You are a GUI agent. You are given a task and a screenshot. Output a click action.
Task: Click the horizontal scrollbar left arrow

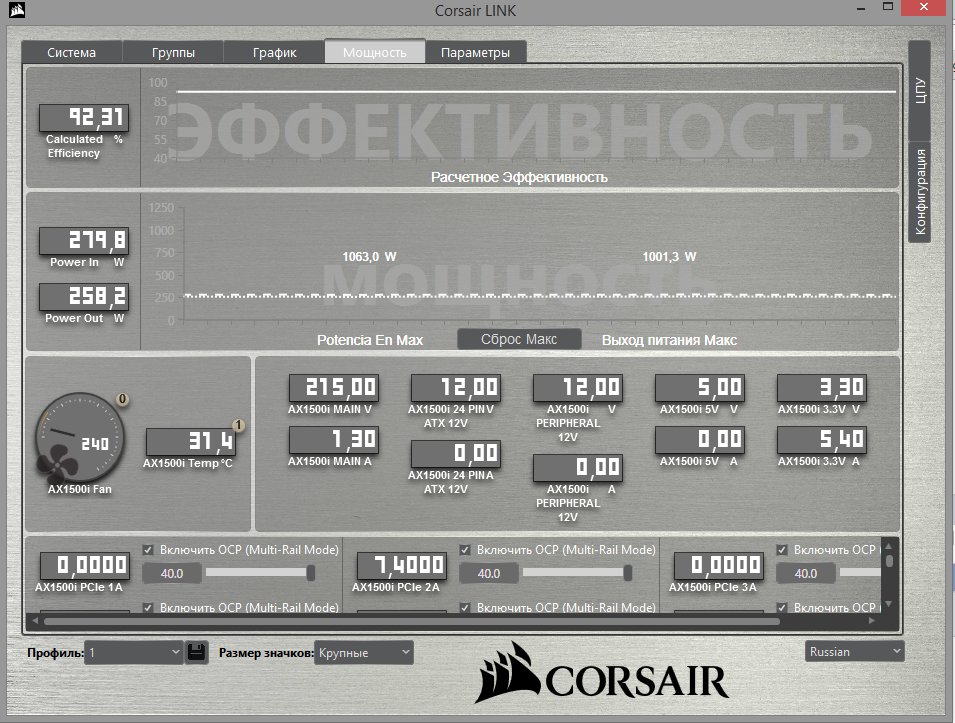point(35,621)
